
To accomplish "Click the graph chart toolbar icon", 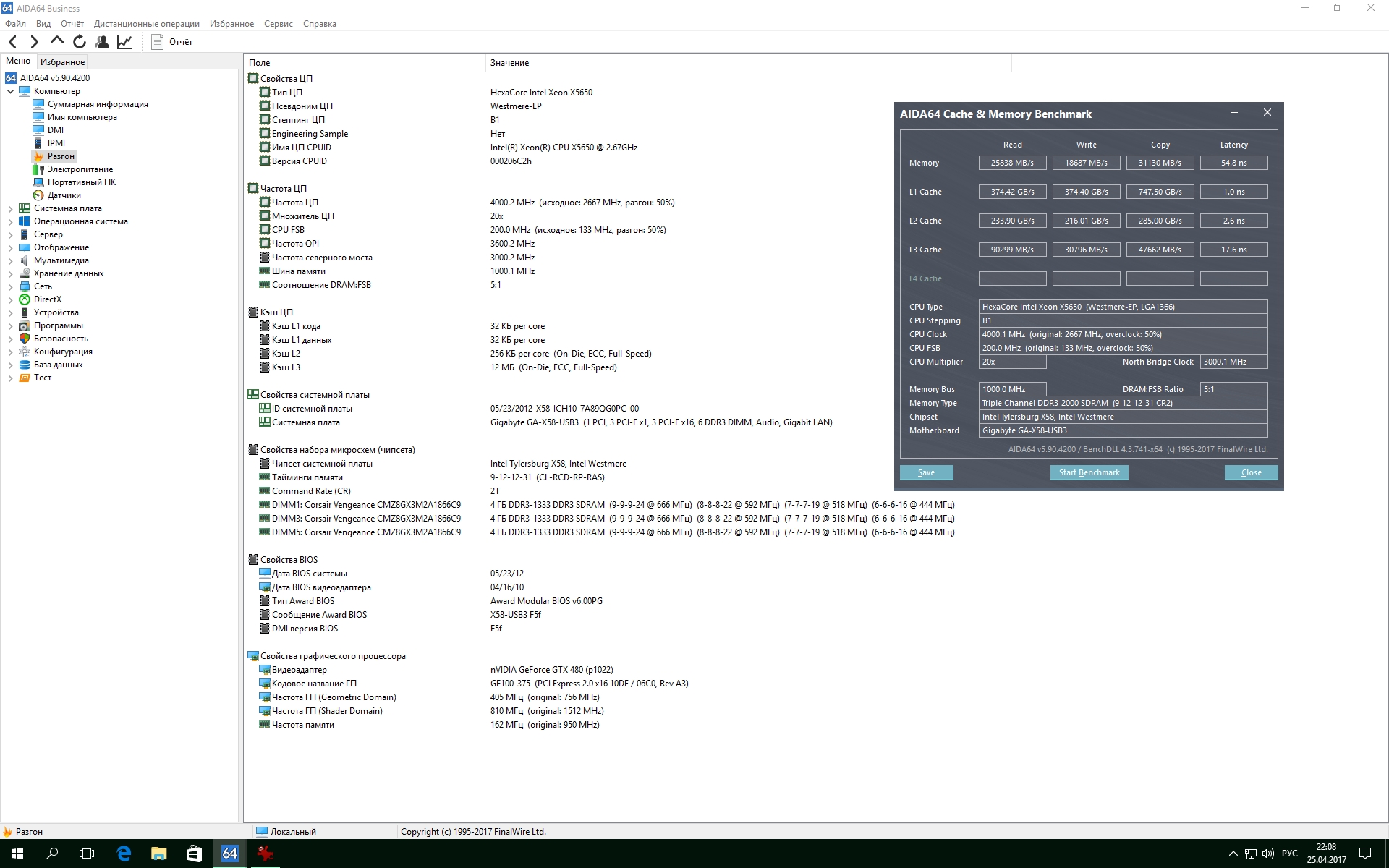I will click(124, 42).
